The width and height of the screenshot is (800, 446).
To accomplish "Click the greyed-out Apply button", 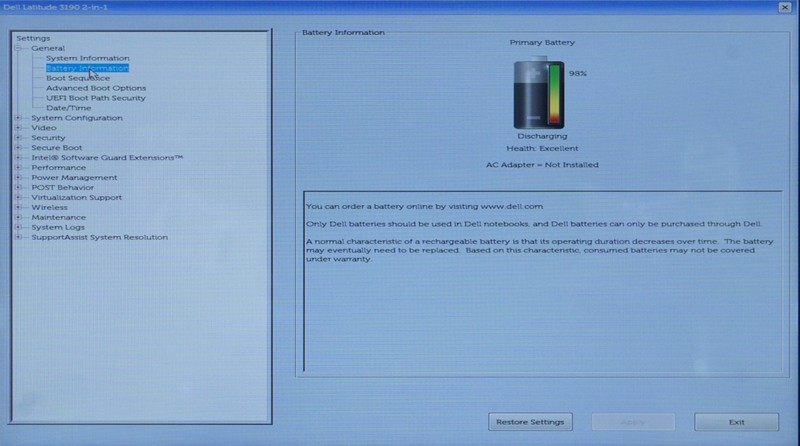I will pyautogui.click(x=633, y=422).
